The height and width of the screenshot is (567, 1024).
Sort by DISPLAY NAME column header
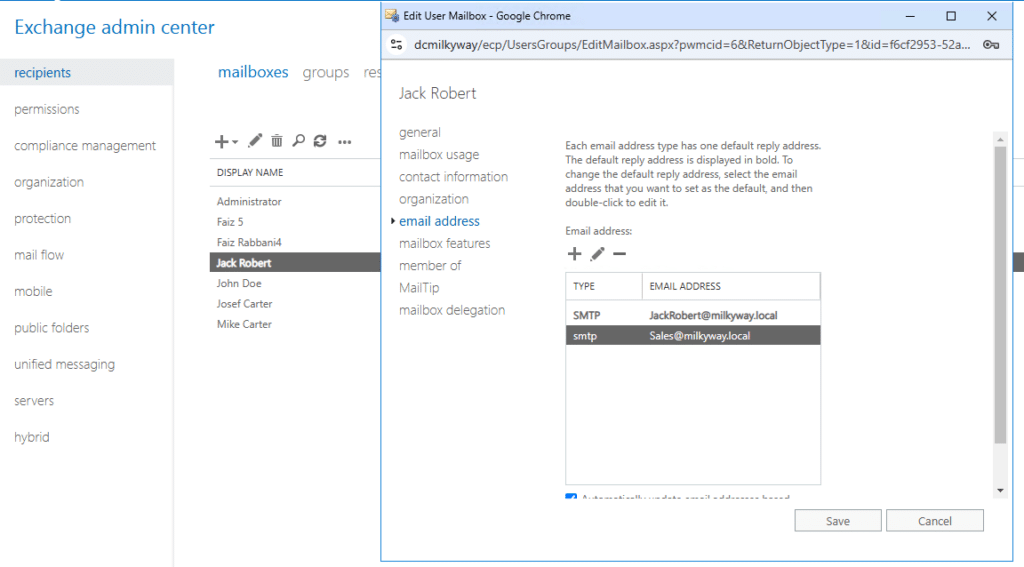(x=250, y=172)
